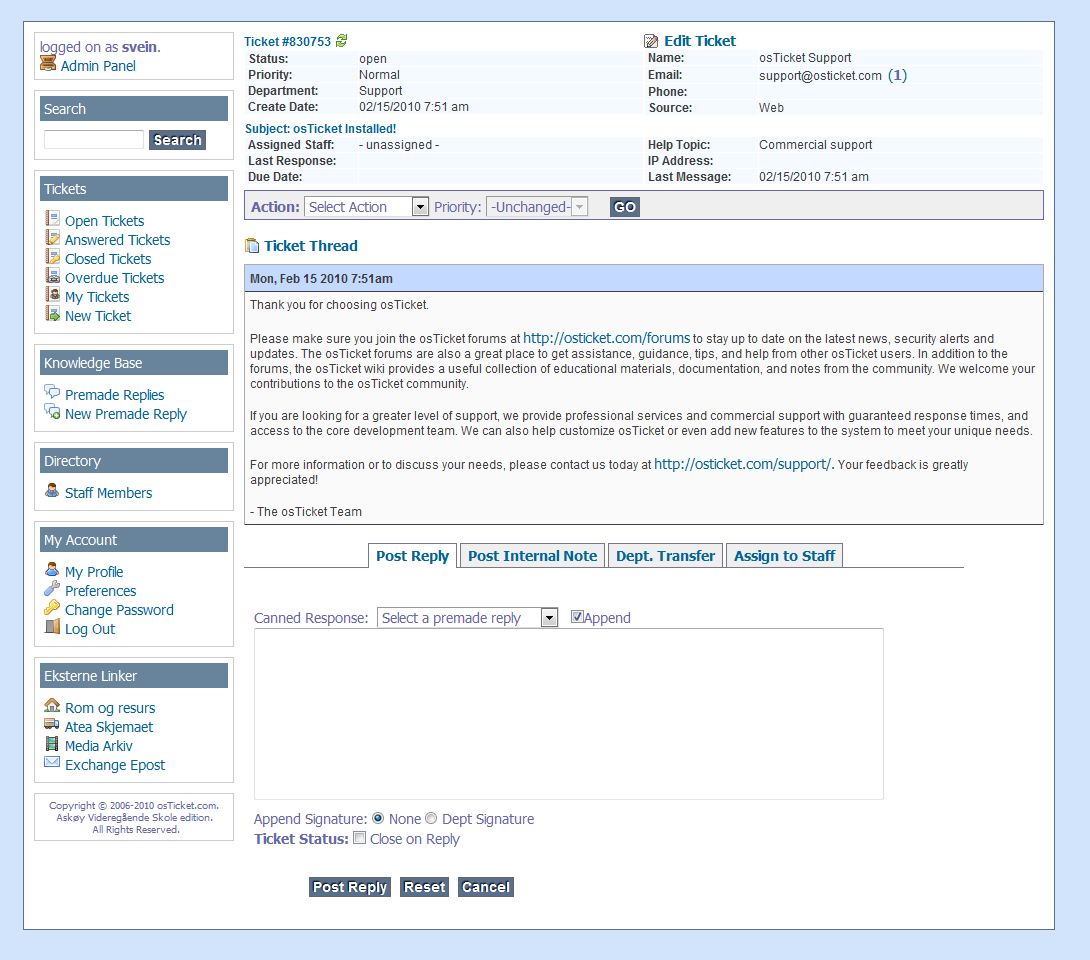The width and height of the screenshot is (1090, 960).
Task: Click the Preferences wrench icon
Action: [52, 588]
